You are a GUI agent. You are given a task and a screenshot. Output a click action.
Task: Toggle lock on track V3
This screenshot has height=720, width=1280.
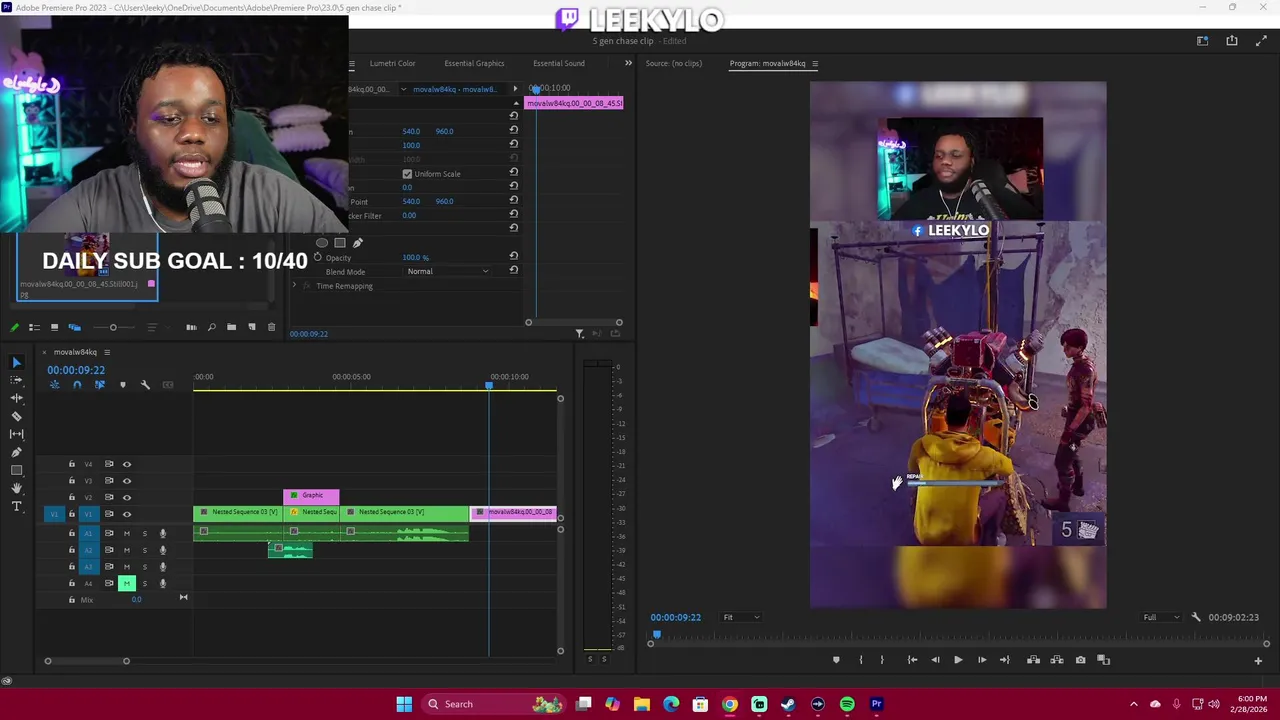[x=71, y=481]
